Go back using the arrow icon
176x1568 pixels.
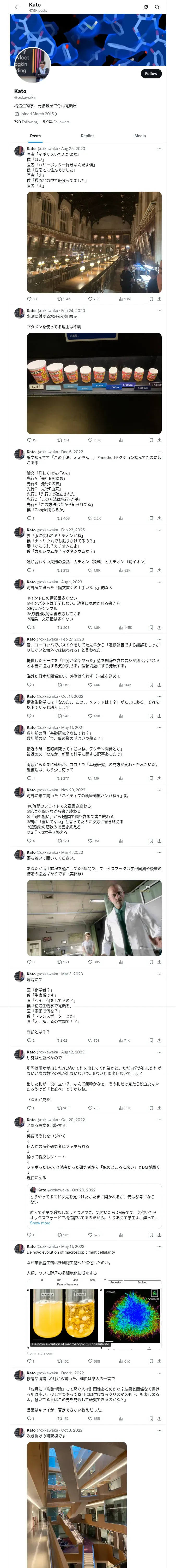[17, 7]
